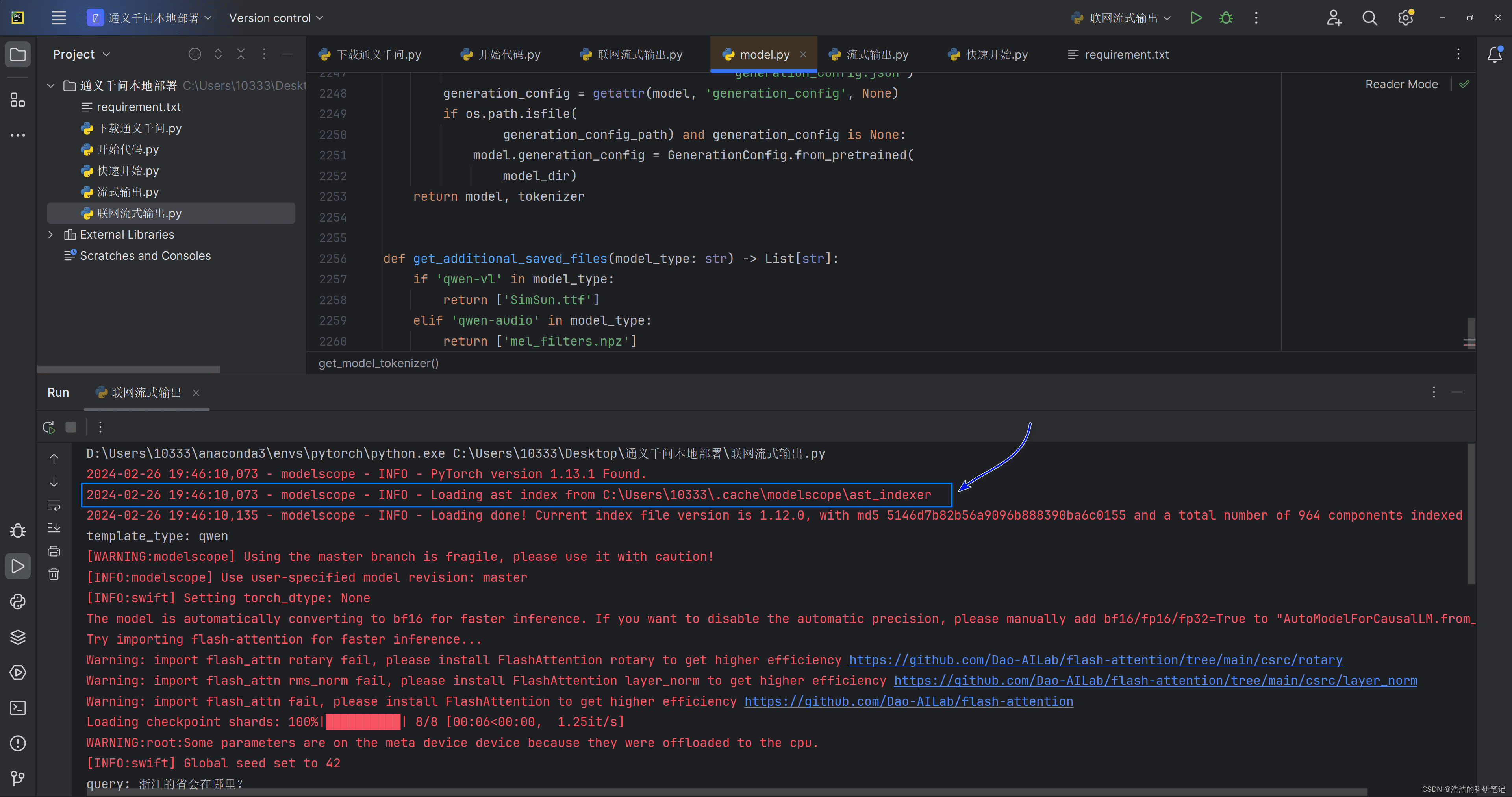Open Search Everywhere magnifier

click(x=1369, y=18)
